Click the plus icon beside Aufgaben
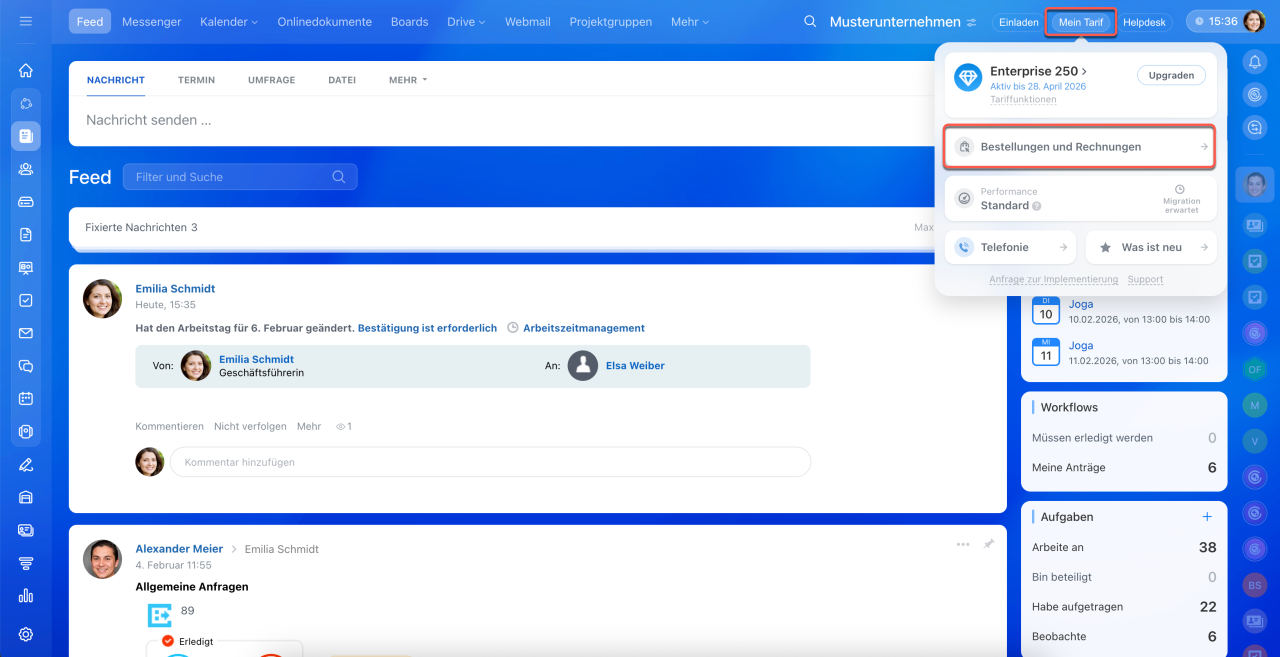1280x657 pixels. 1207,517
